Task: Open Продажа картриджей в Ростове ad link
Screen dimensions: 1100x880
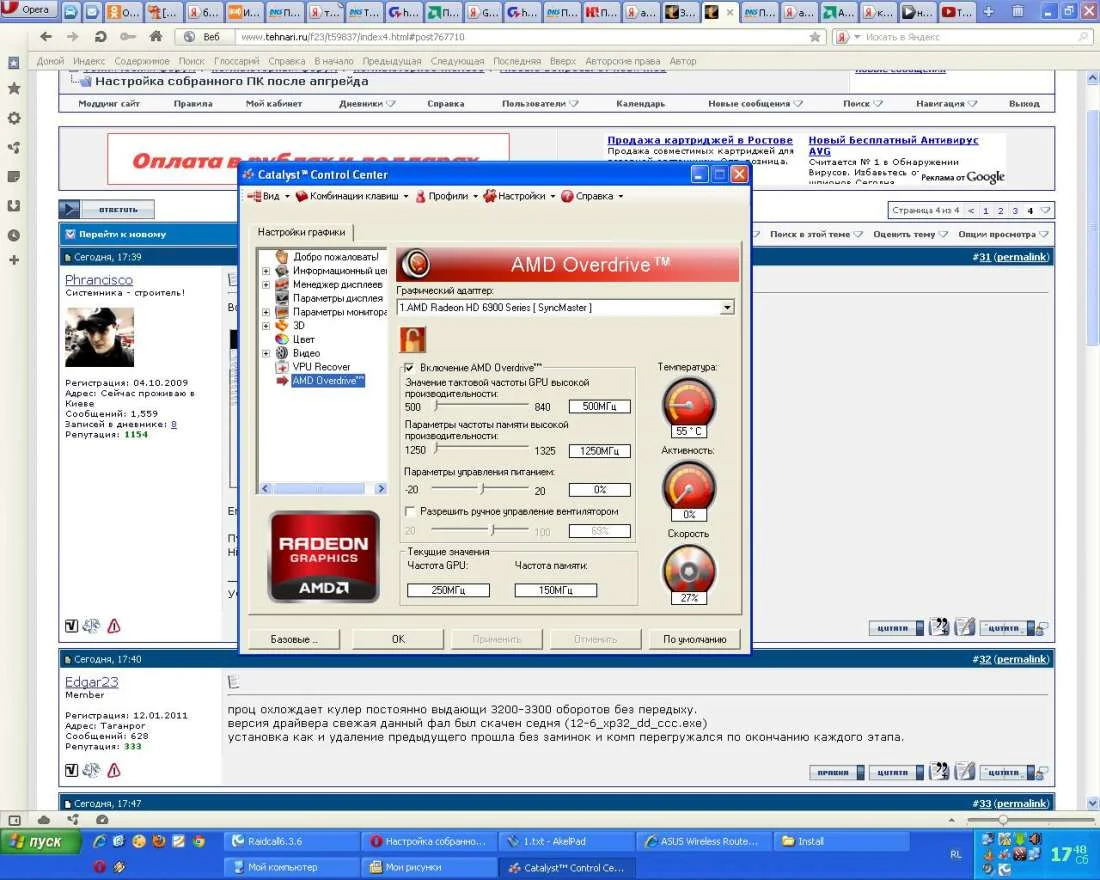Action: point(700,140)
